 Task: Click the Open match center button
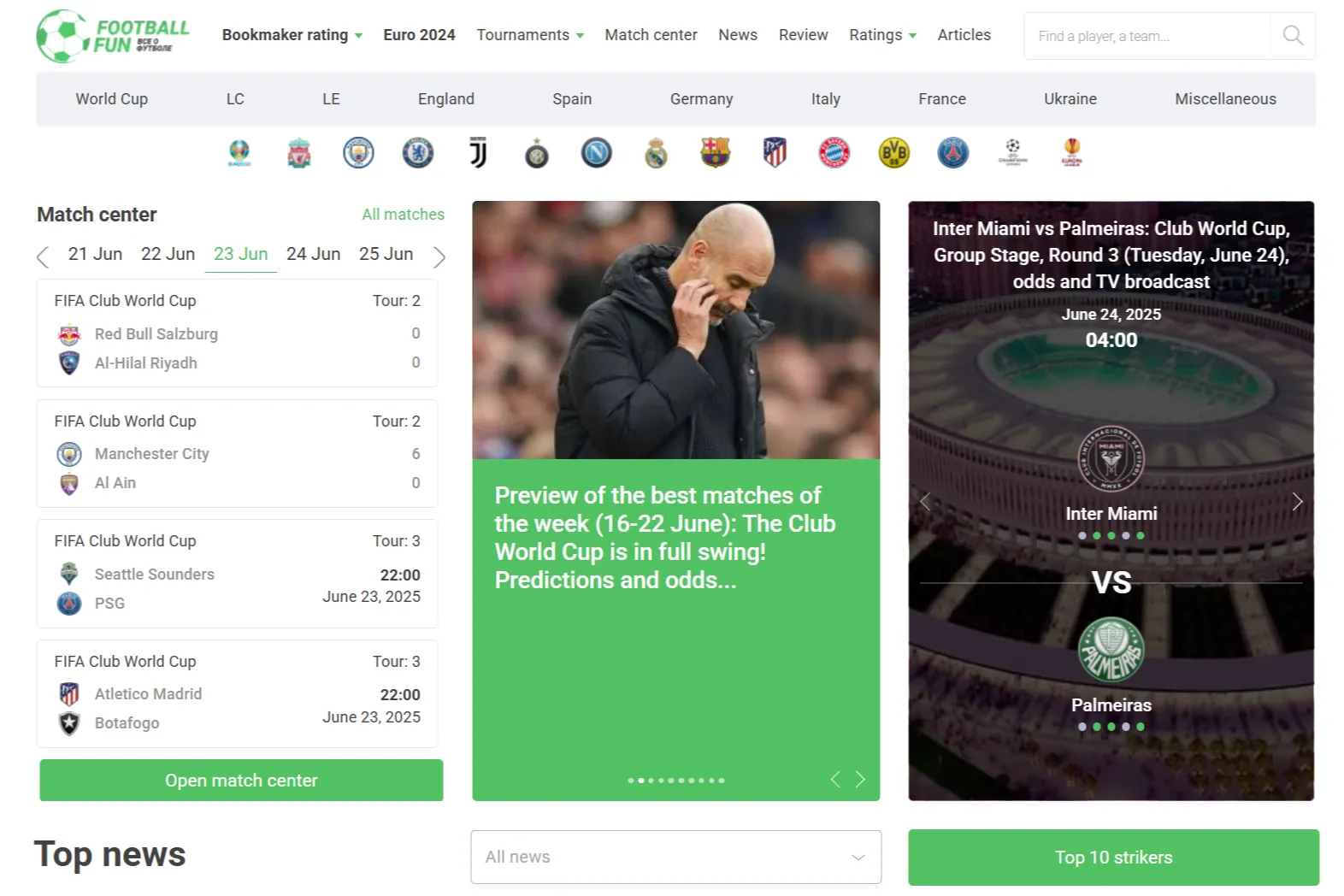[241, 780]
